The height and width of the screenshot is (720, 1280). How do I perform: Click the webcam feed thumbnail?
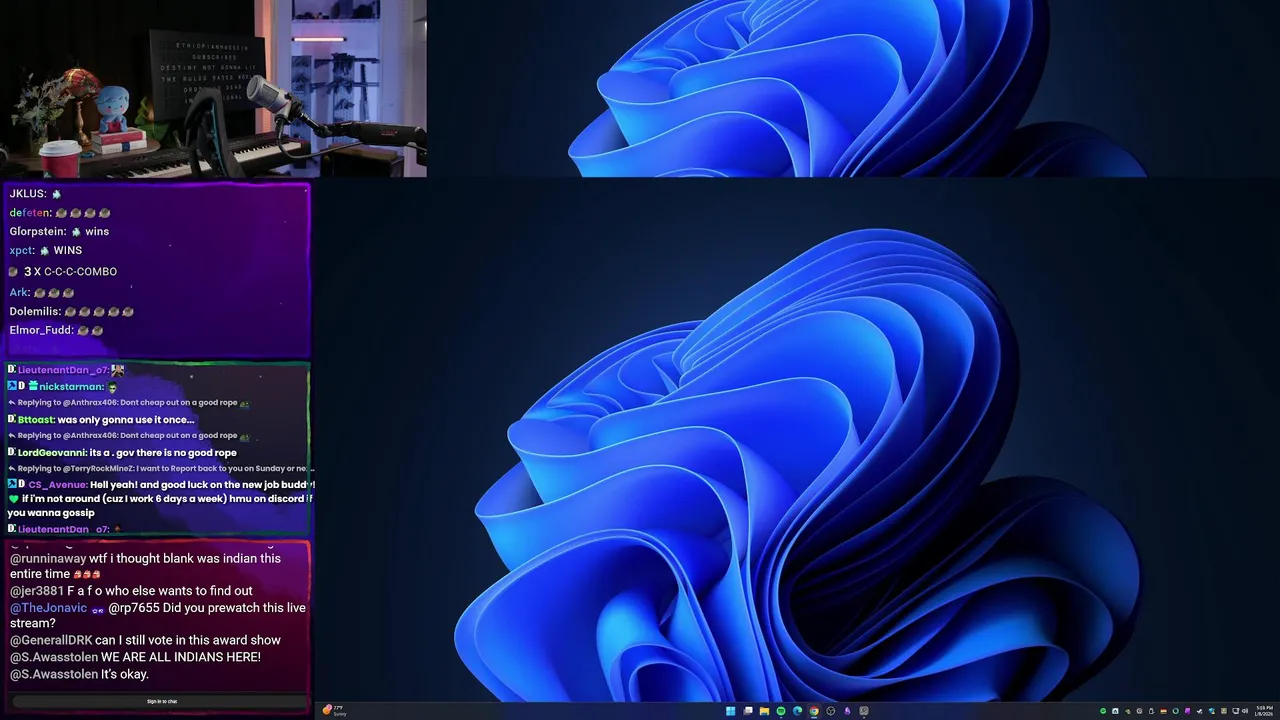click(213, 88)
